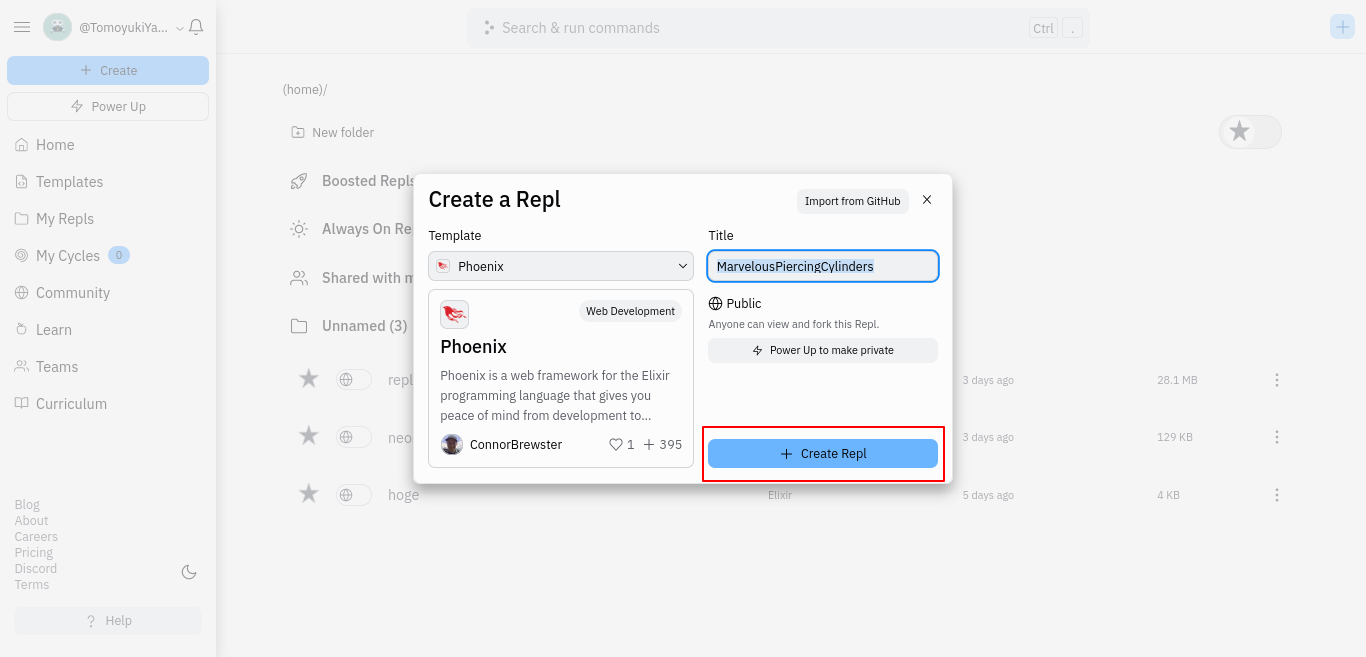Click the plus icon at top right
Screen dimensions: 1366x657
[1342, 27]
